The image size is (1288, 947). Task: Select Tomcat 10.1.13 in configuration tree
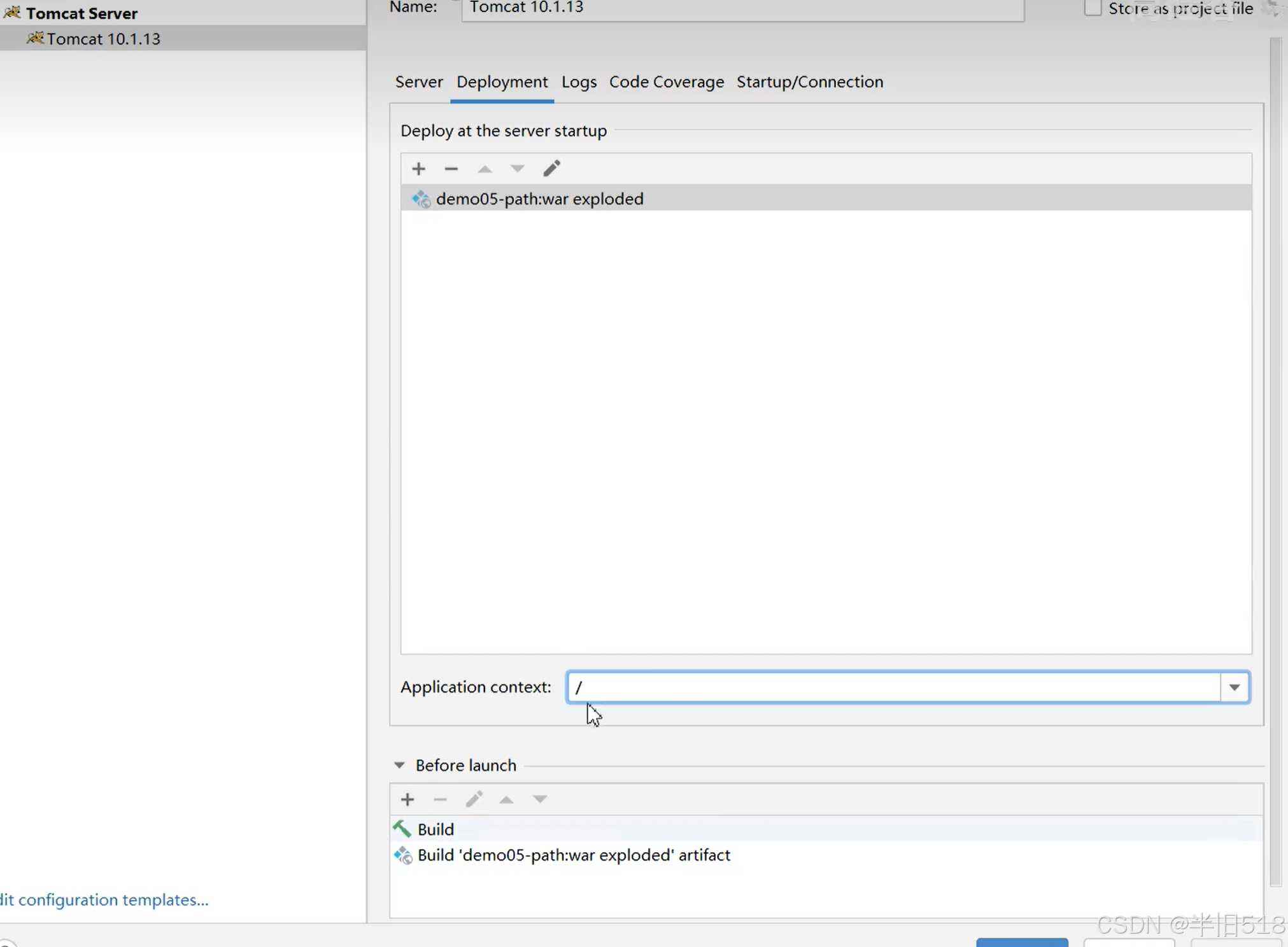coord(183,38)
